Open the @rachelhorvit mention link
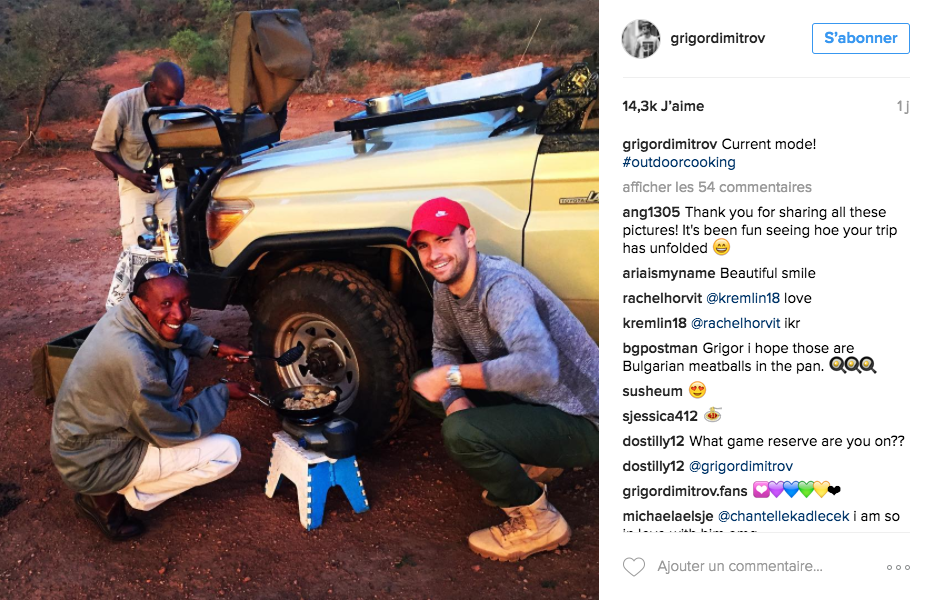 [x=736, y=323]
